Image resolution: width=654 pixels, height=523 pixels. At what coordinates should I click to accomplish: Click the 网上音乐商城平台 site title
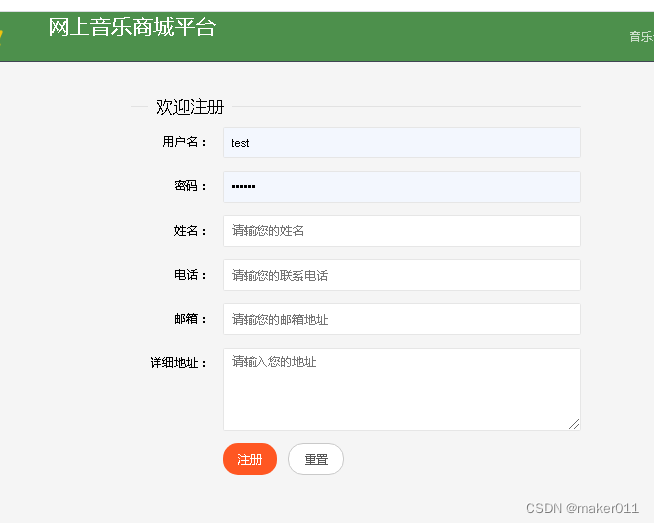(132, 28)
